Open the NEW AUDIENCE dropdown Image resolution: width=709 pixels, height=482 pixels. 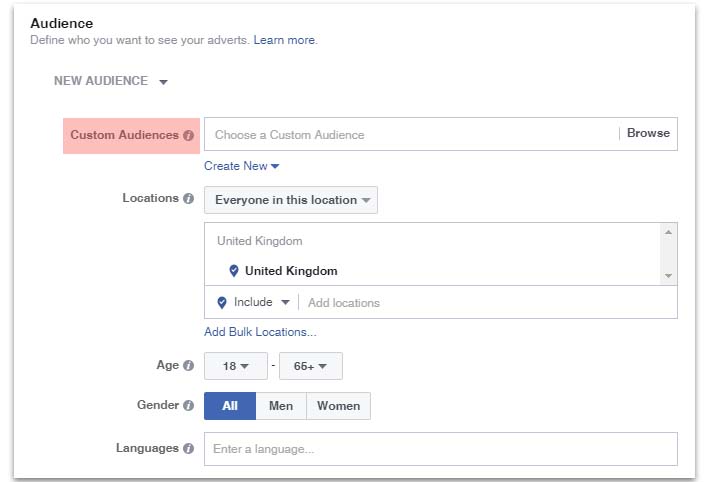pos(111,81)
